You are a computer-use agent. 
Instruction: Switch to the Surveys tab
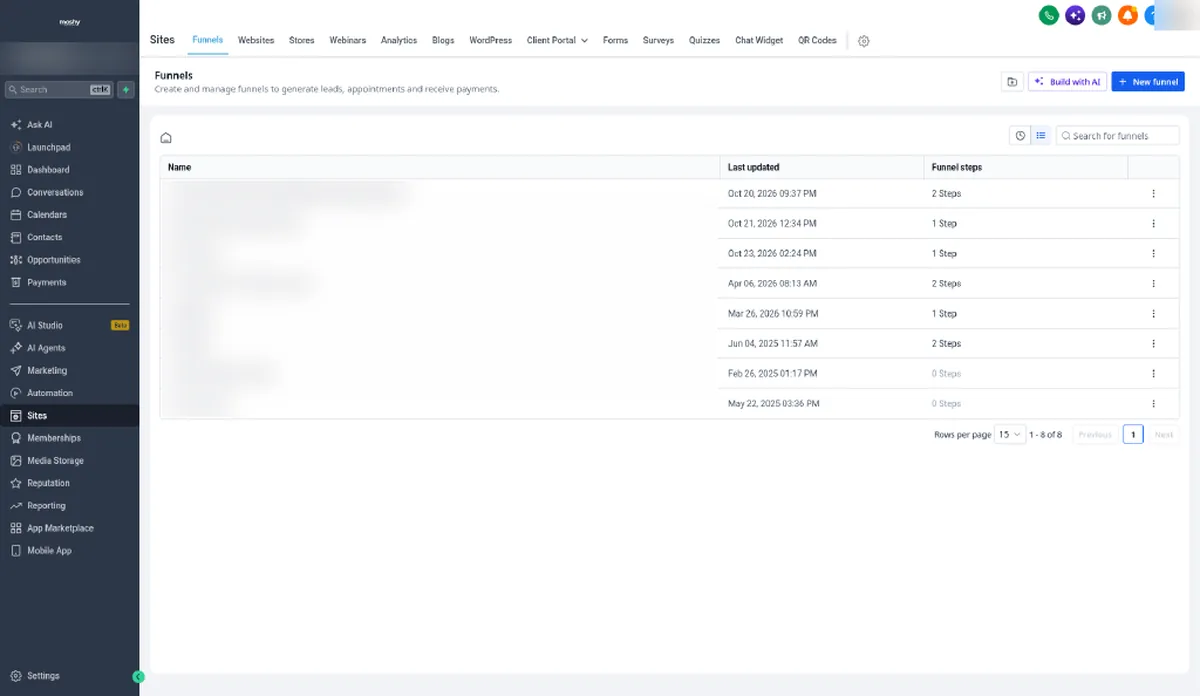click(658, 40)
